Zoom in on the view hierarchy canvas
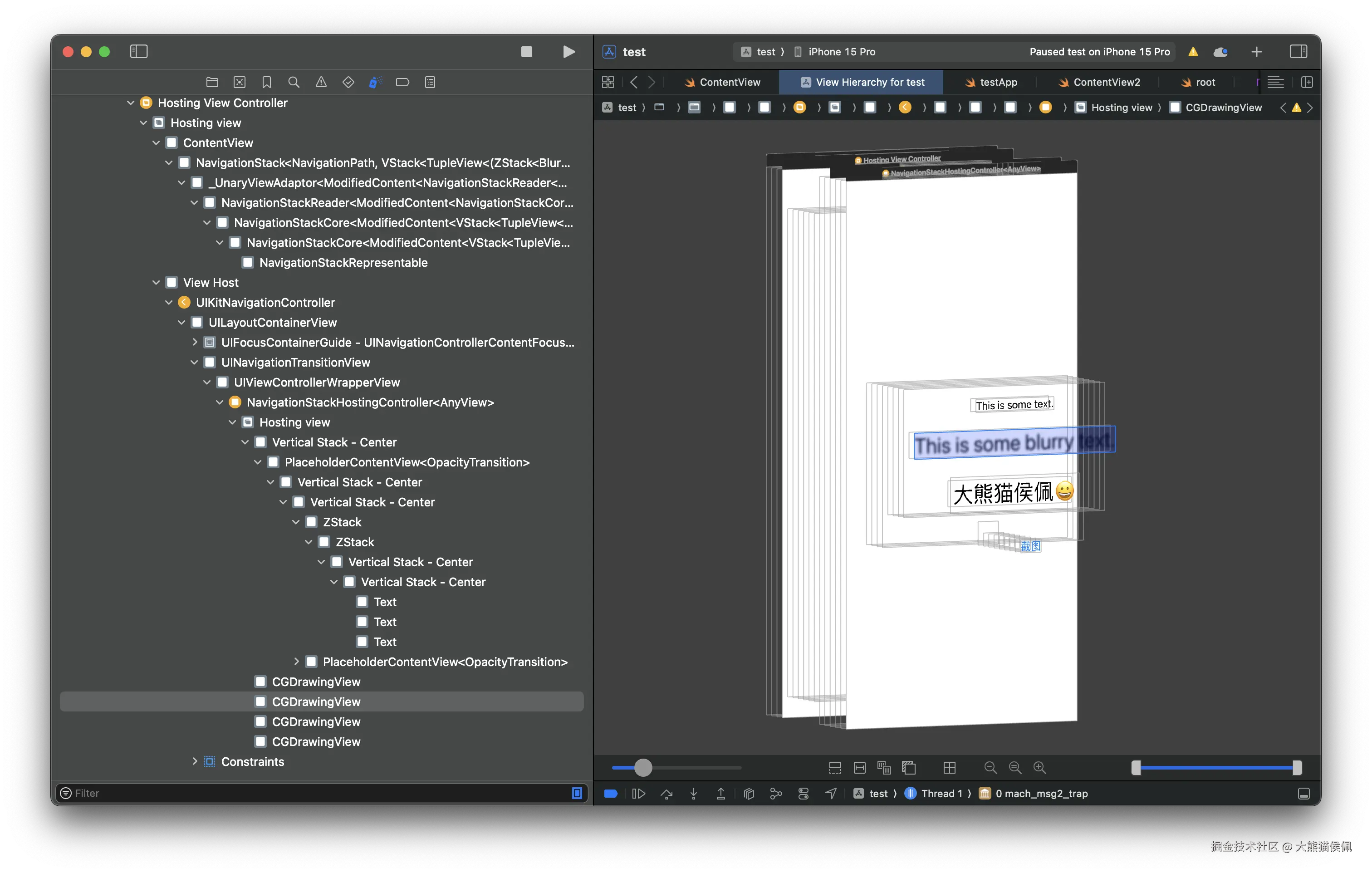Screen dimensions: 1372x873 pyautogui.click(x=1039, y=768)
